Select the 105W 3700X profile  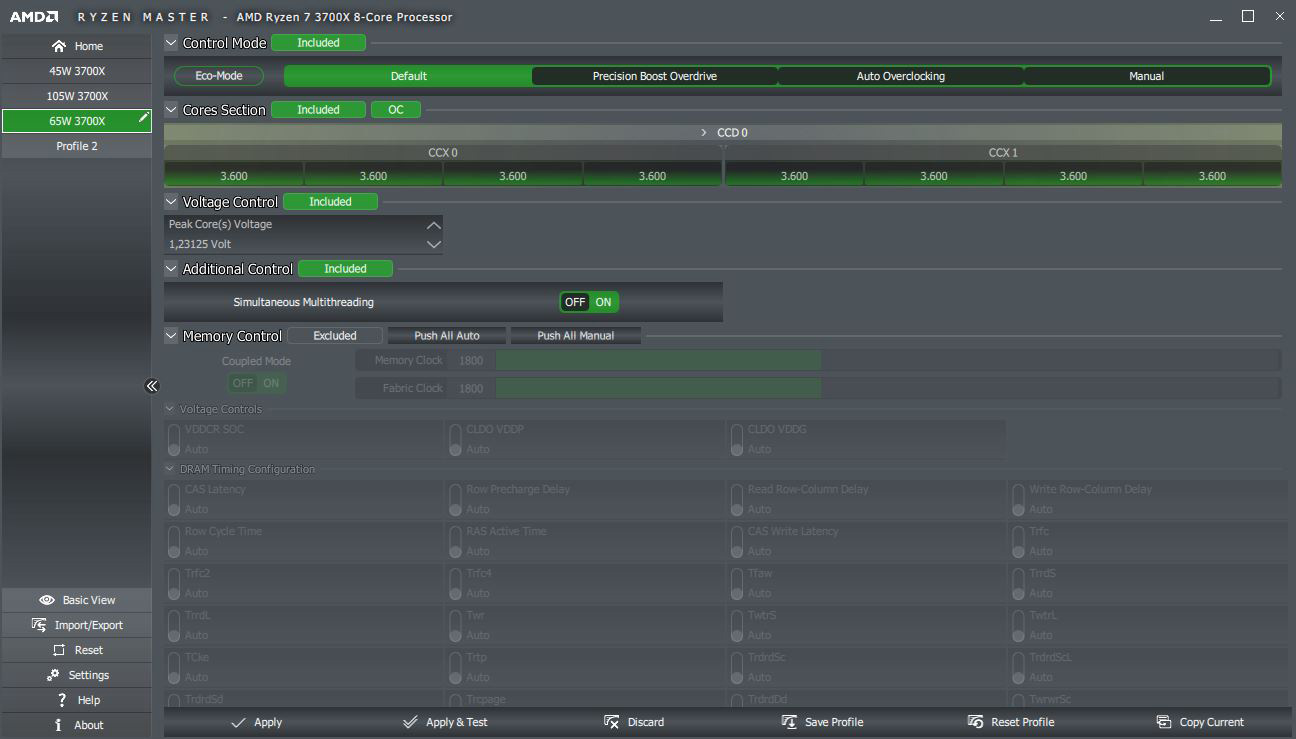[x=77, y=96]
